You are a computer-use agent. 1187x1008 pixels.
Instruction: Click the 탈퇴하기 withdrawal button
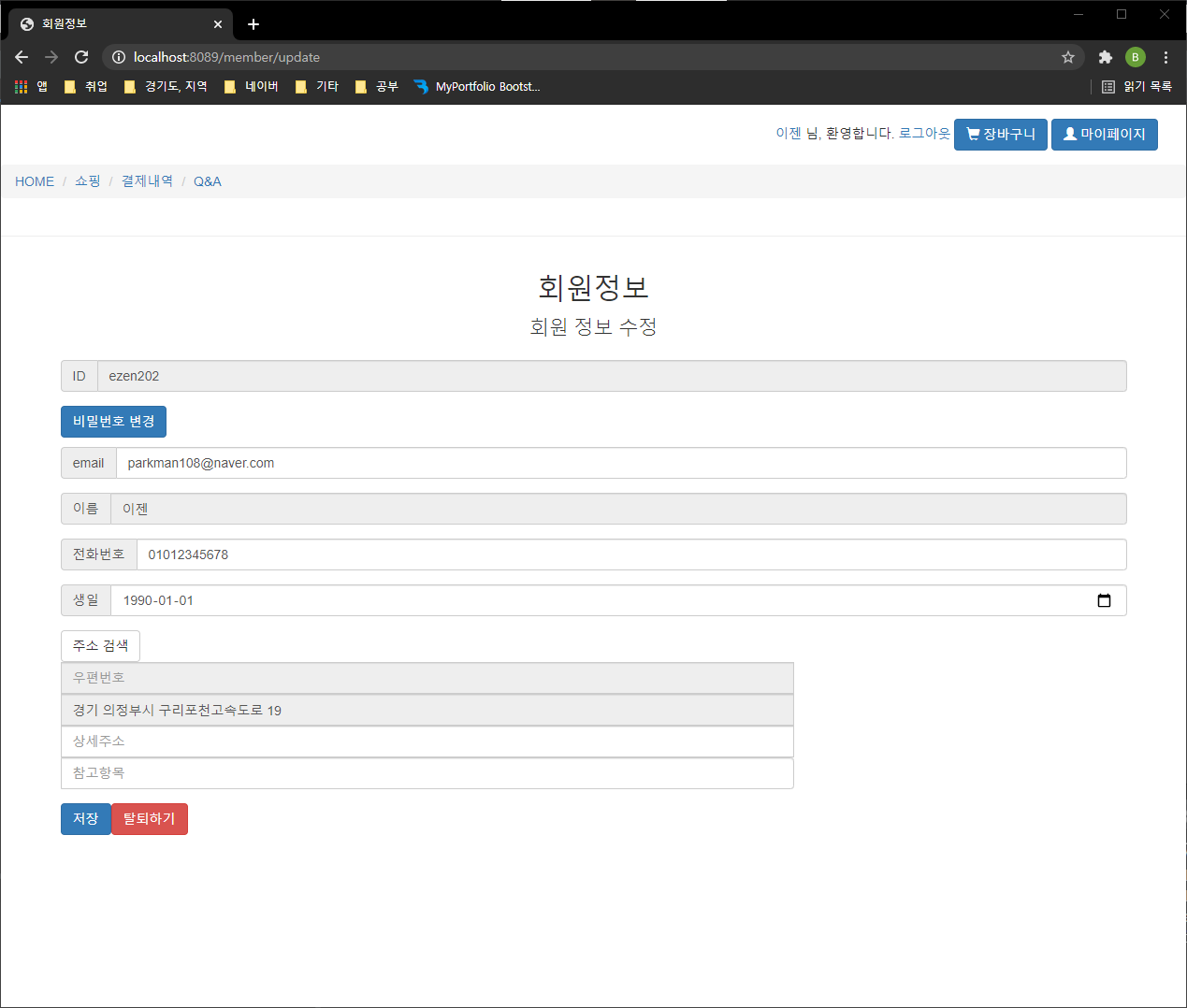pos(149,818)
